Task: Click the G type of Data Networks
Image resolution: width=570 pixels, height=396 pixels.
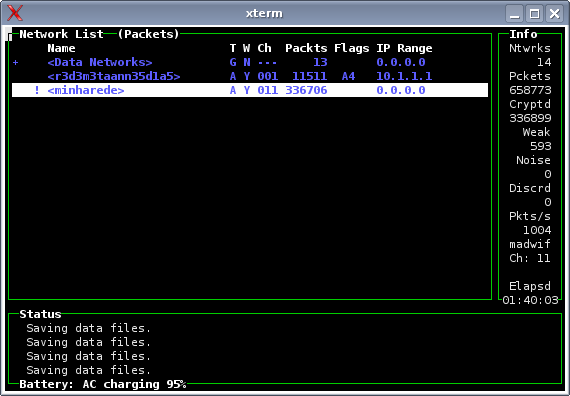Action: coord(233,62)
